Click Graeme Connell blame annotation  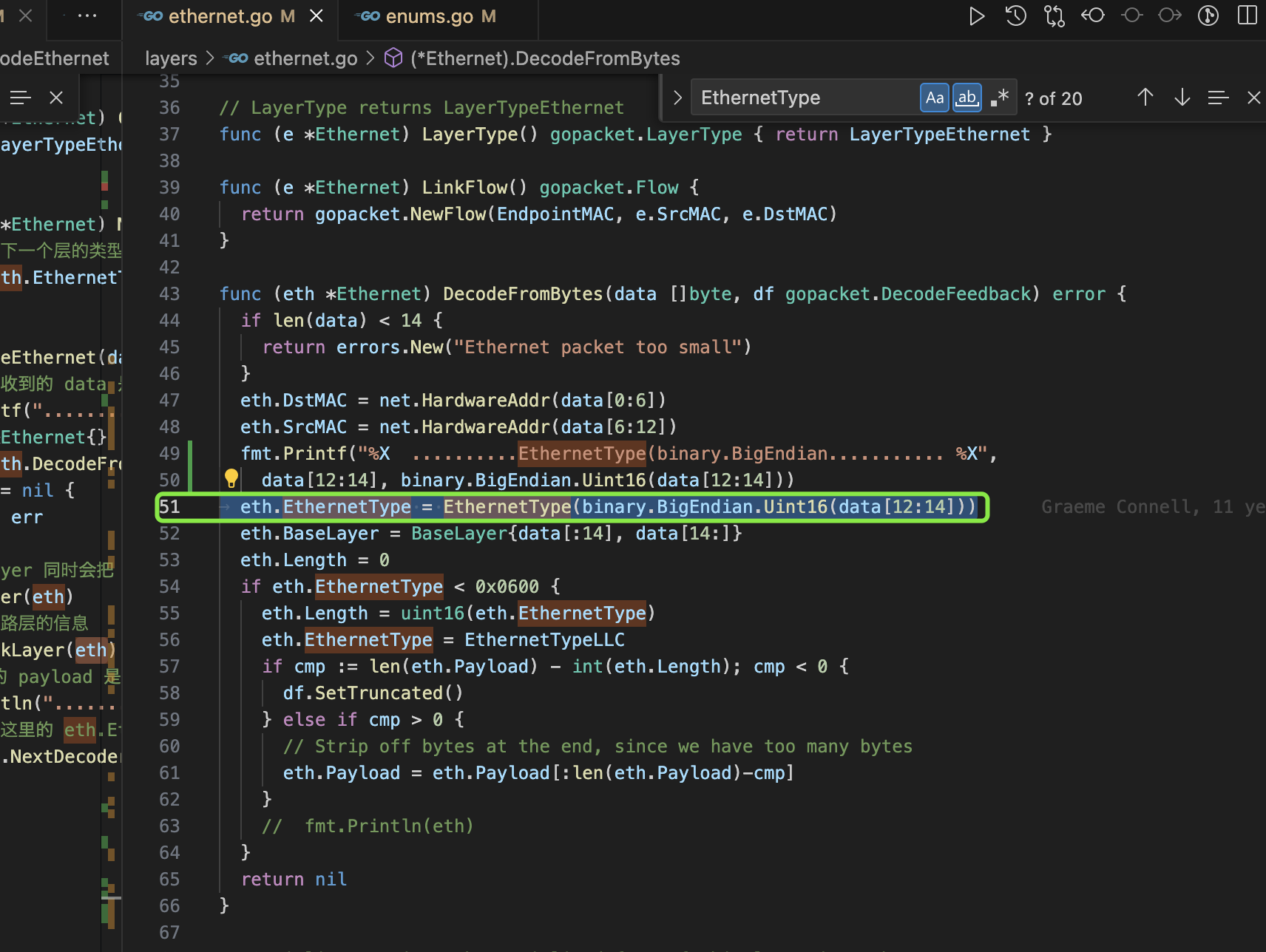click(1153, 507)
